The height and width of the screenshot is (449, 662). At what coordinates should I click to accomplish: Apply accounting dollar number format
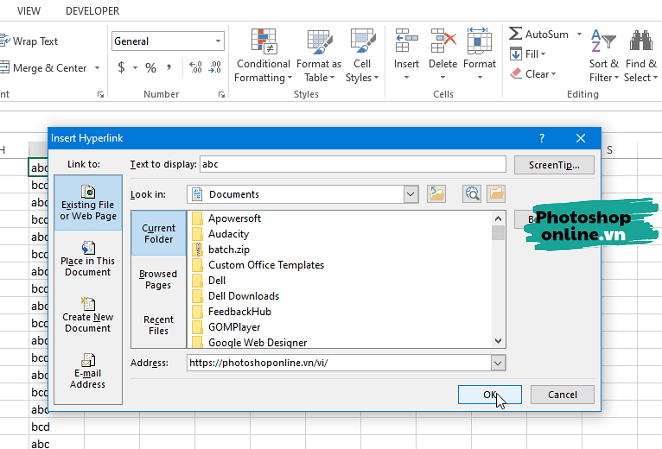[121, 67]
